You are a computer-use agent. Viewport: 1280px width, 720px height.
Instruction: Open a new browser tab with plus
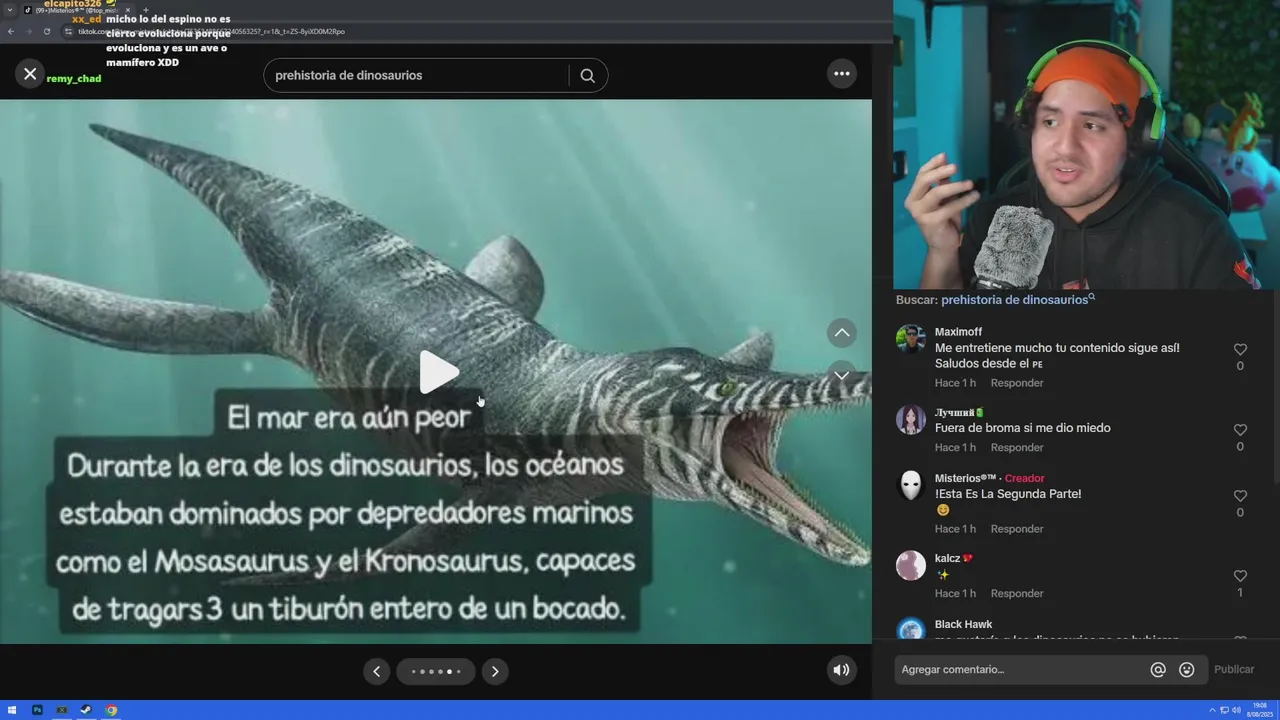point(145,10)
